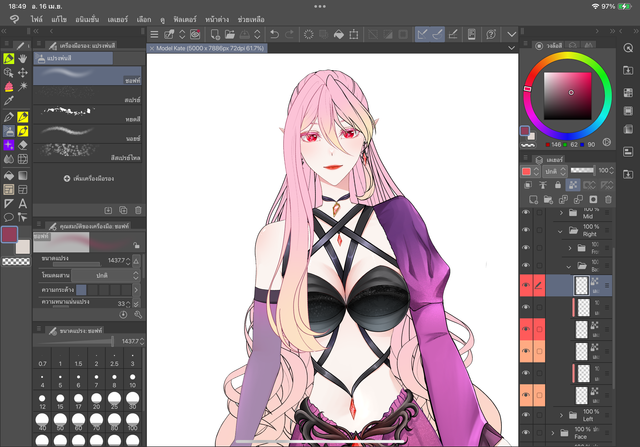Screen dimensions: 640x447
Task: Open the help question-mark icon
Action: click(x=491, y=34)
